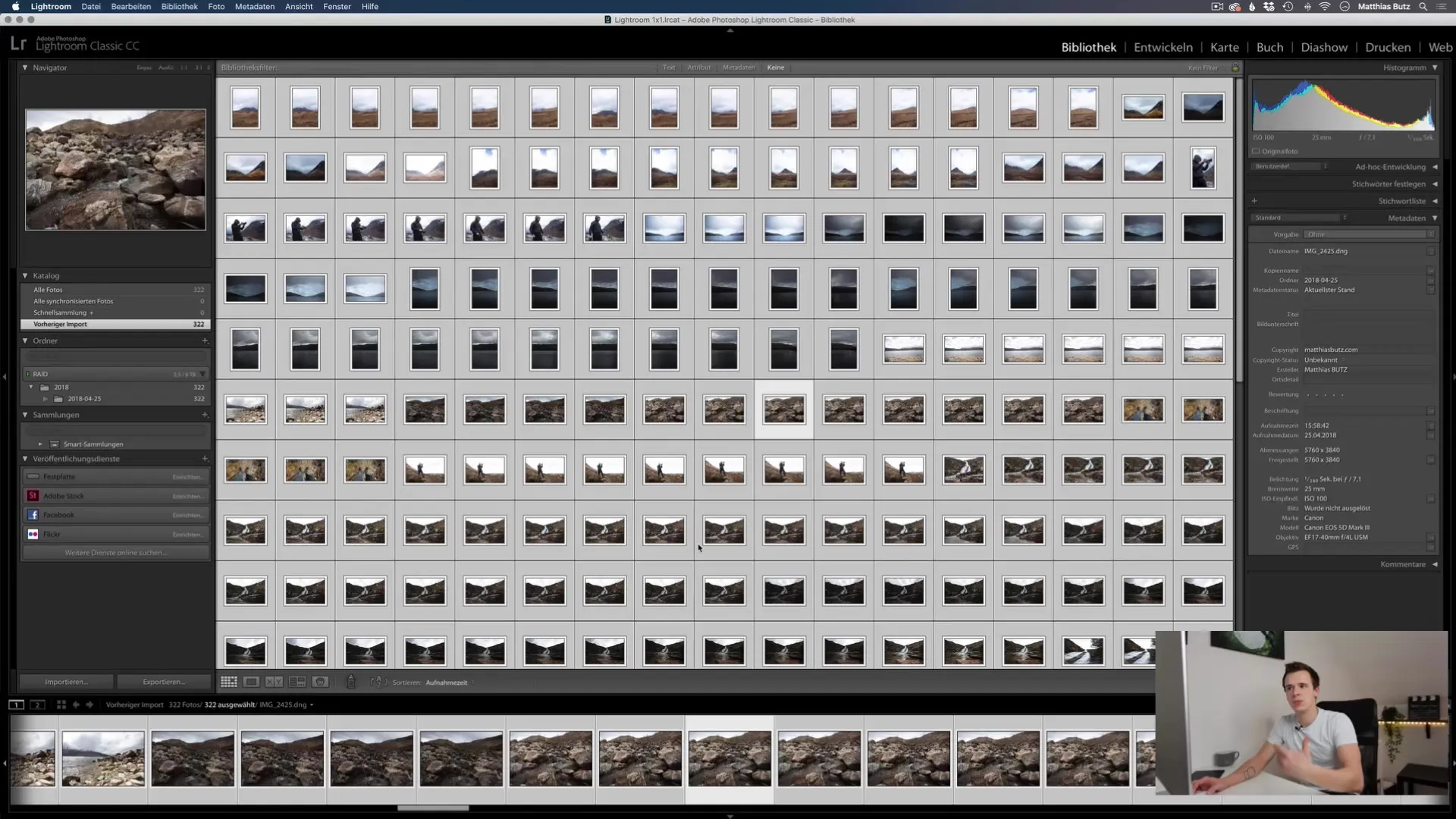Click the Ordner search field
Screen dimensions: 1456x819
click(116, 356)
